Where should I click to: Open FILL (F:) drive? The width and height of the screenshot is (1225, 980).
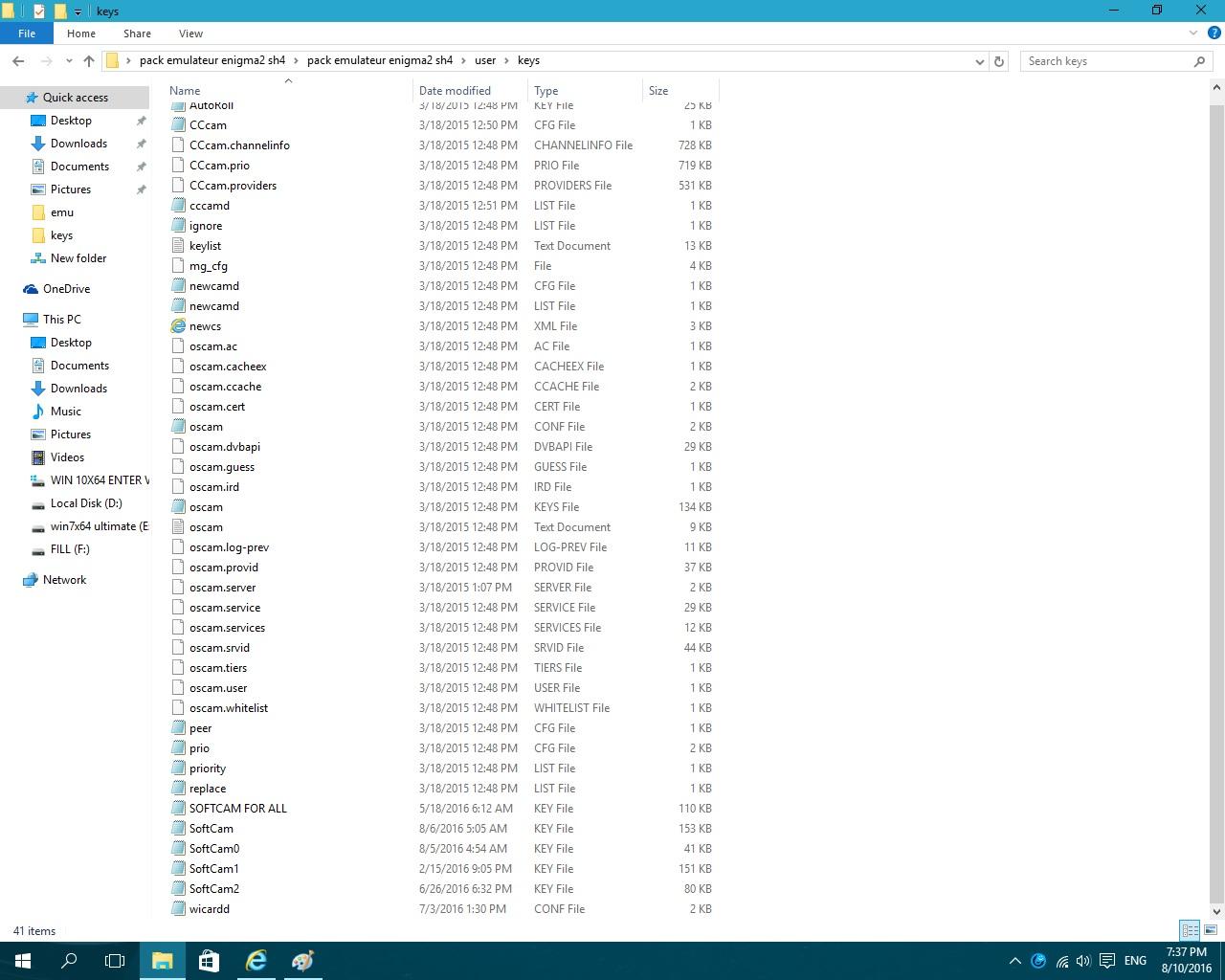70,549
